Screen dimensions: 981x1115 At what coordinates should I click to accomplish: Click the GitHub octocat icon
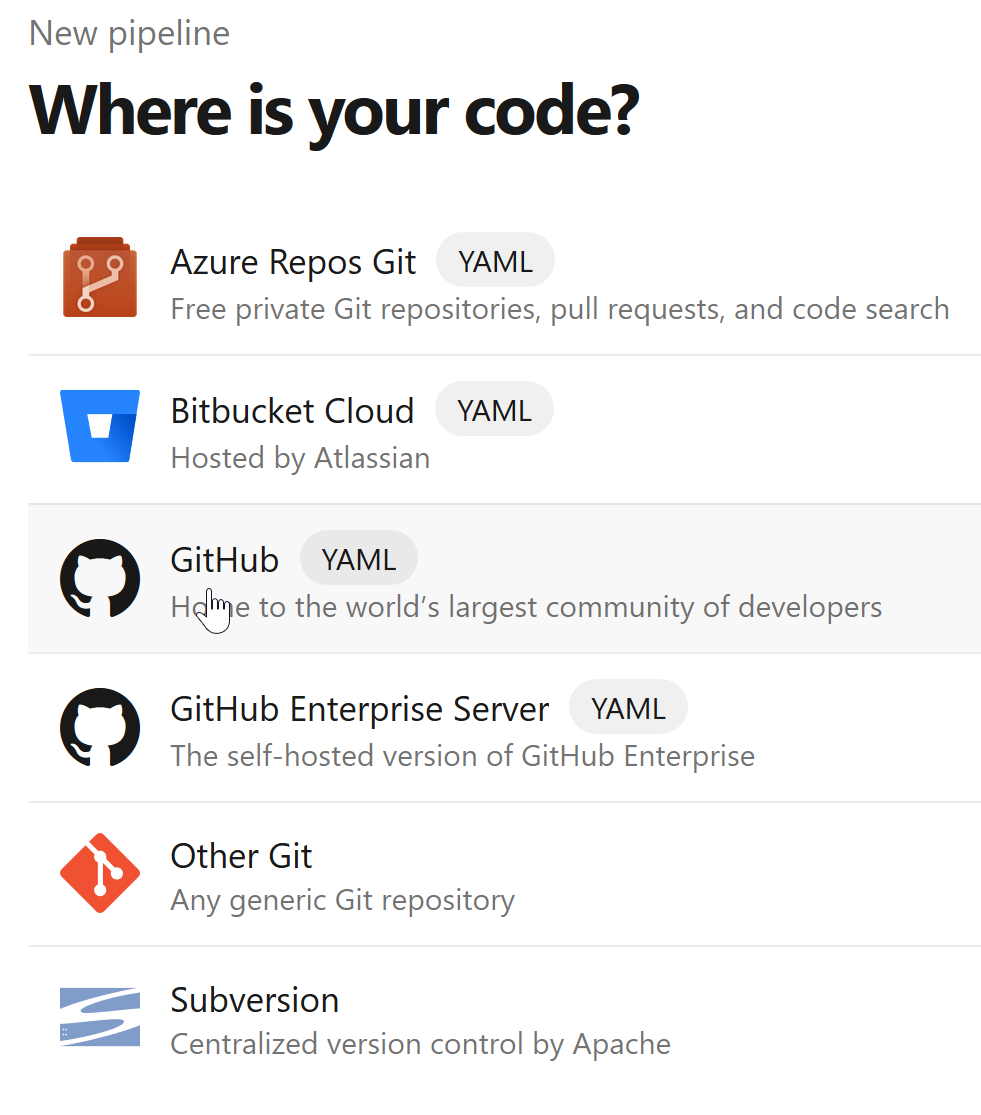(x=100, y=578)
